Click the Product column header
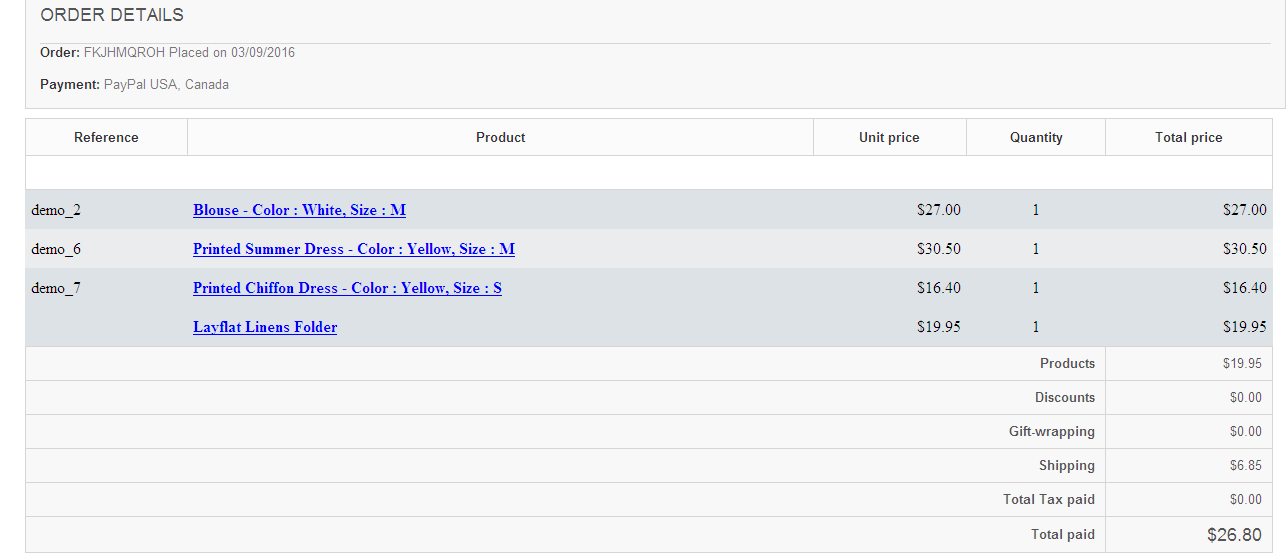 (x=500, y=138)
